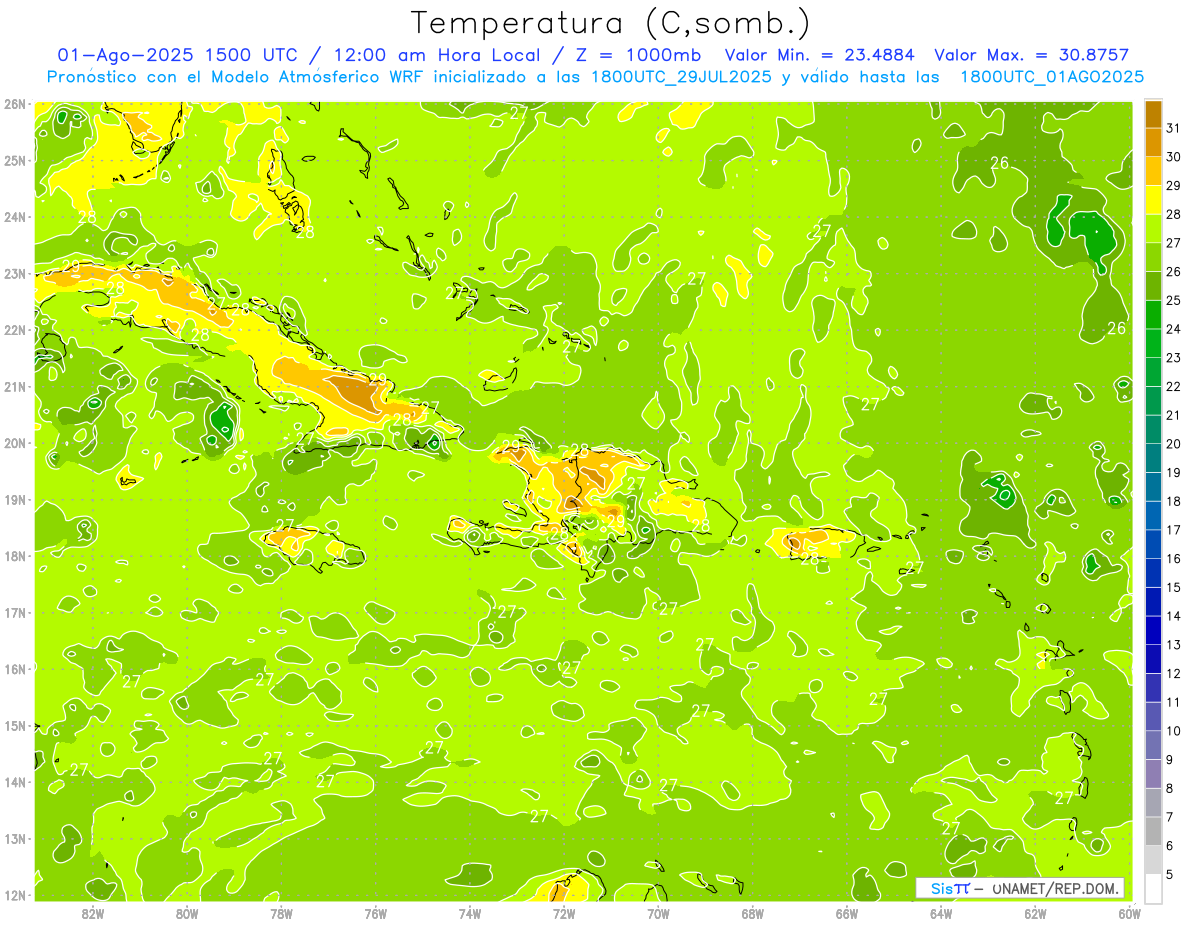Viewport: 1200px width, 927px height.
Task: Click the longitude axis label '82W'
Action: pyautogui.click(x=93, y=913)
